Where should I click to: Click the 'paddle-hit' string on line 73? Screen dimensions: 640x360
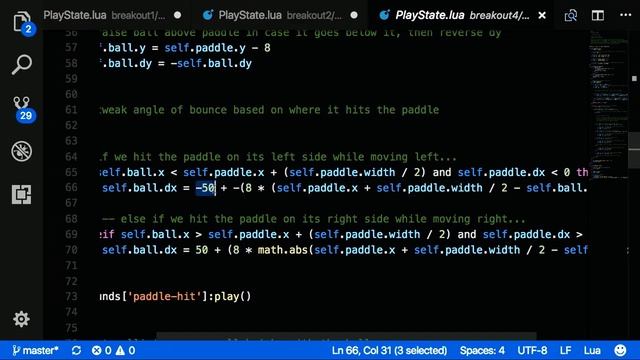tap(164, 296)
